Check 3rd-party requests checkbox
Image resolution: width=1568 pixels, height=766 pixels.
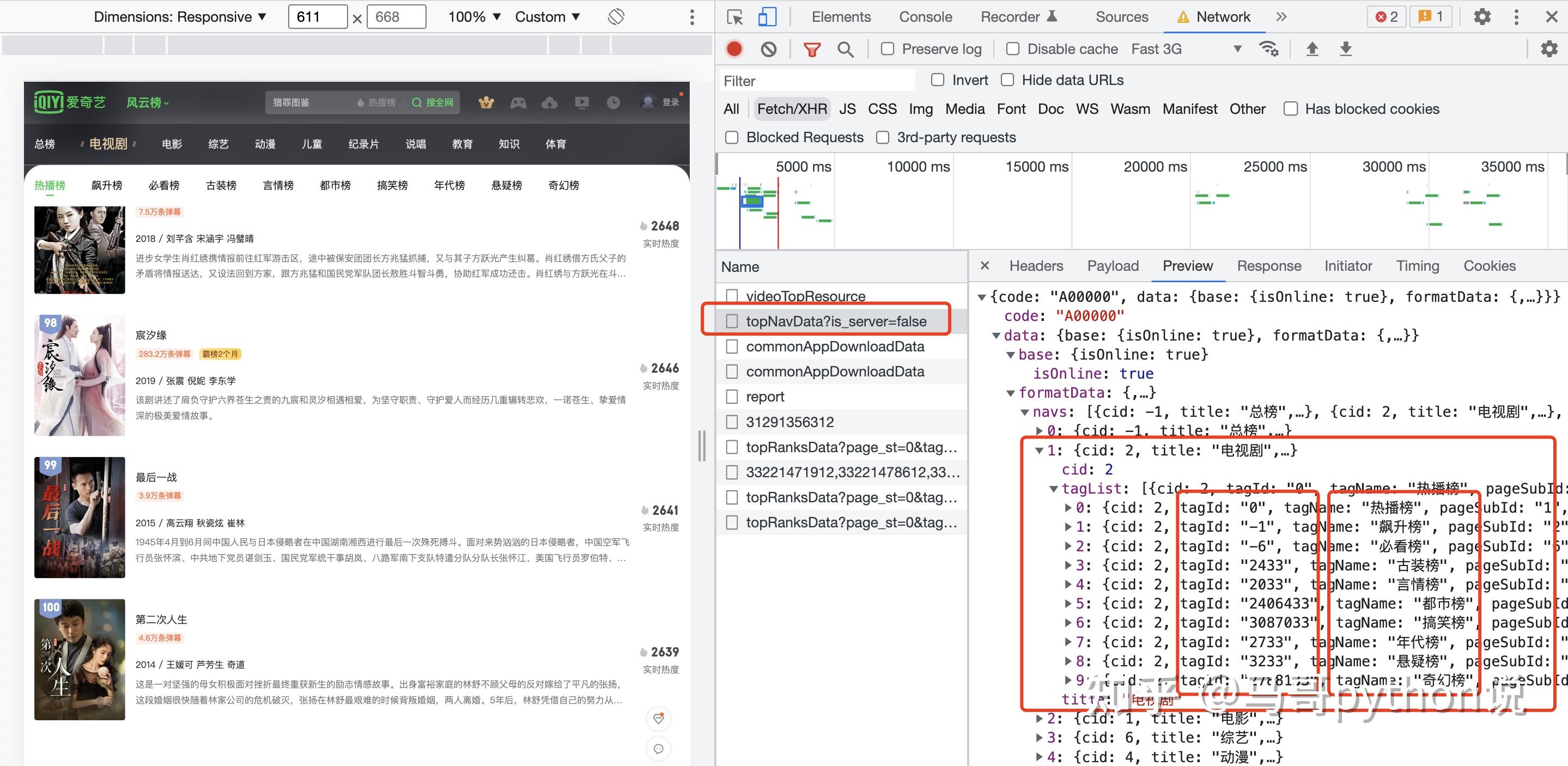coord(883,138)
